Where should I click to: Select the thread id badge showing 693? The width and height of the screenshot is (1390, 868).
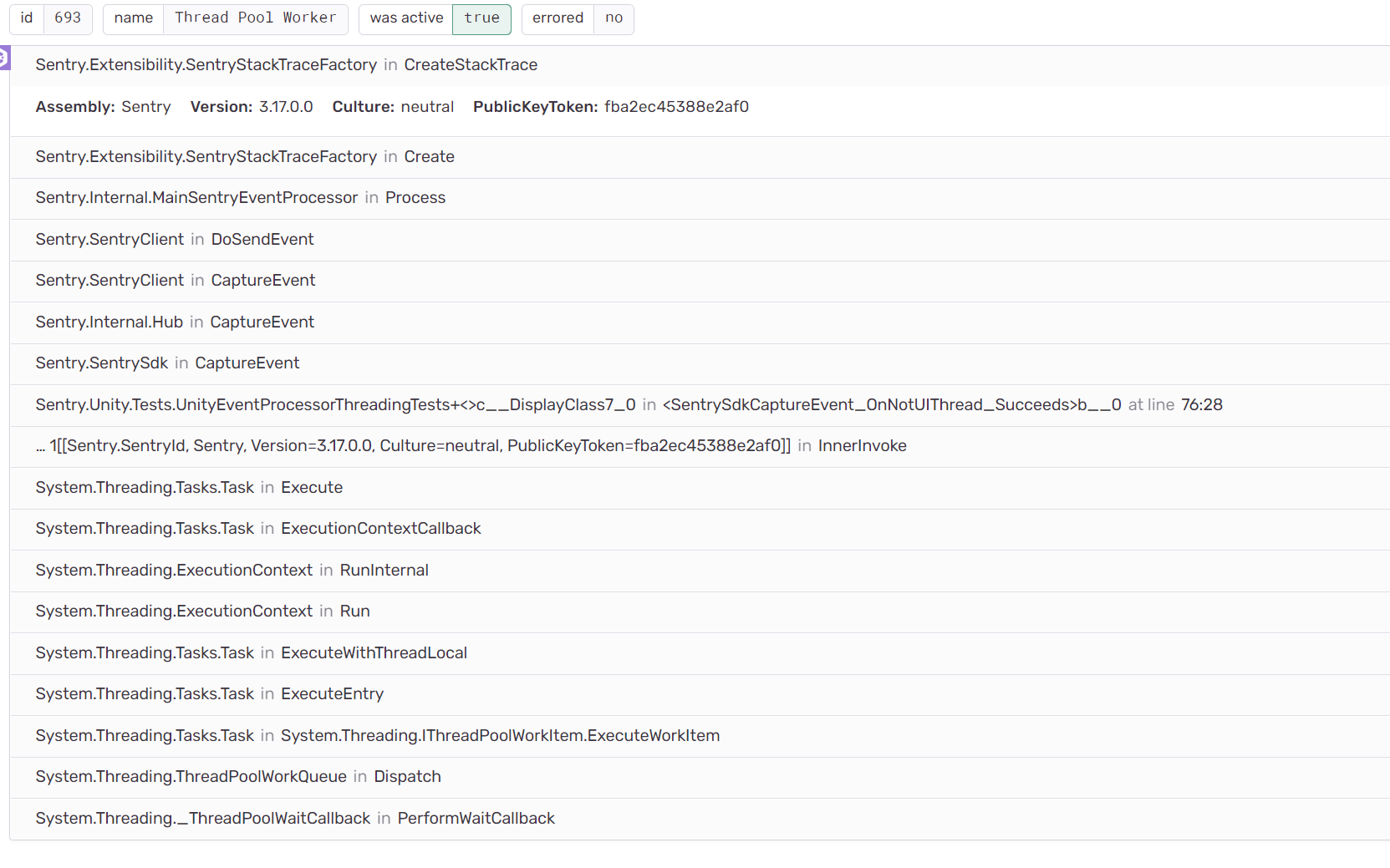click(51, 18)
